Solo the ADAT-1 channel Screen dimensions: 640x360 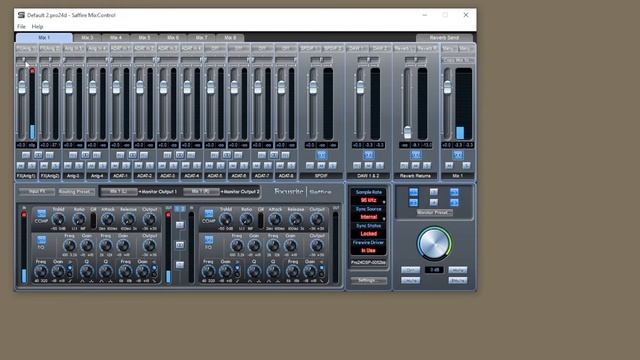click(126, 165)
